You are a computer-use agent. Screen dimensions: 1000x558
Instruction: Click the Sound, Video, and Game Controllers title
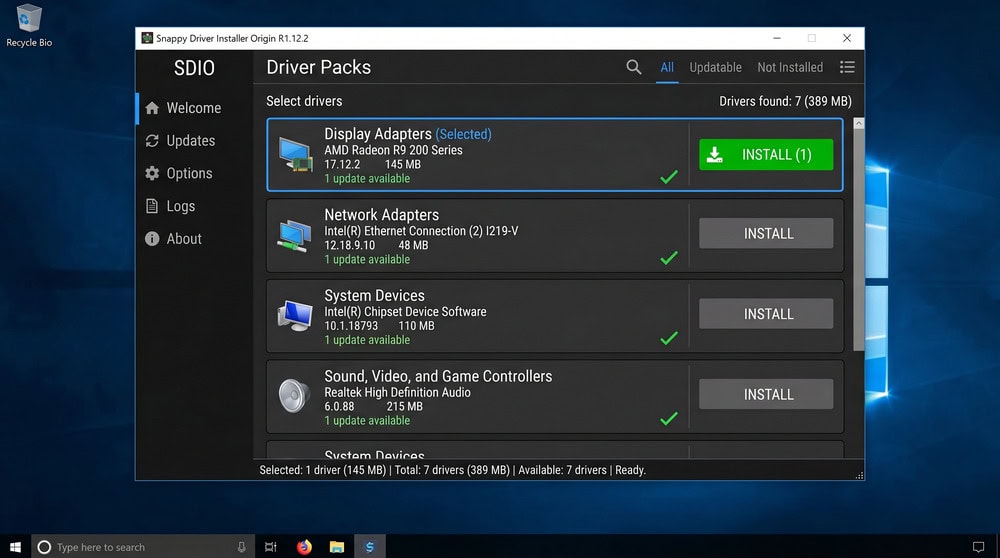pyautogui.click(x=438, y=376)
